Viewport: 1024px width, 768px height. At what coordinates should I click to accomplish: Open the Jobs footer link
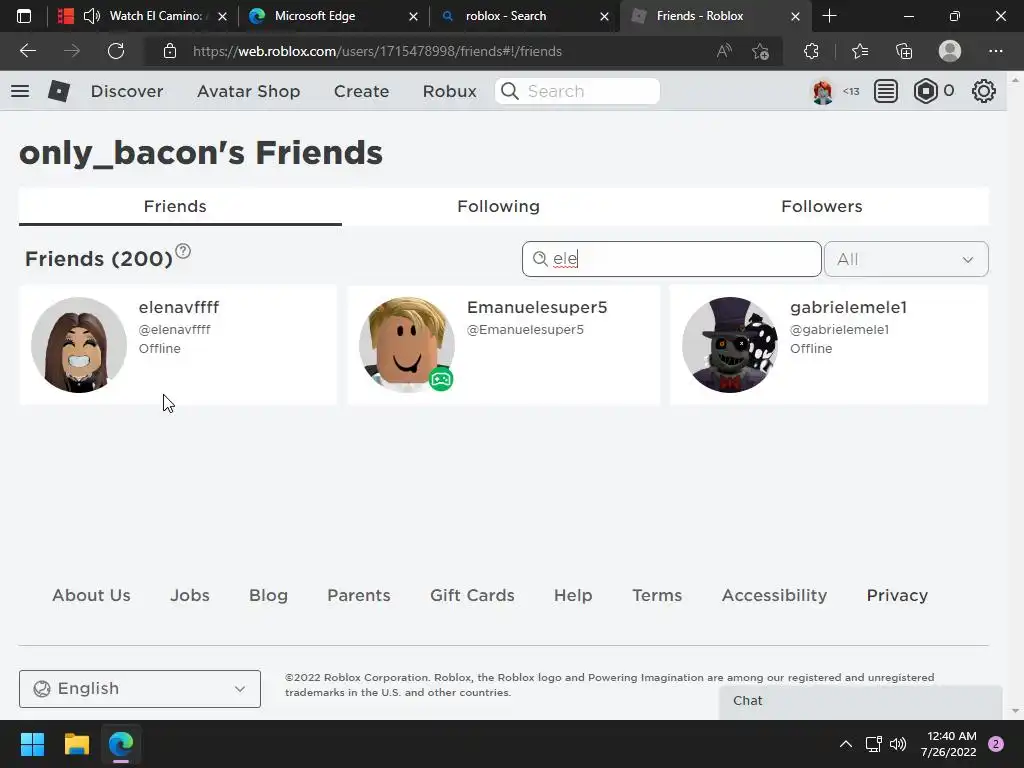(190, 596)
